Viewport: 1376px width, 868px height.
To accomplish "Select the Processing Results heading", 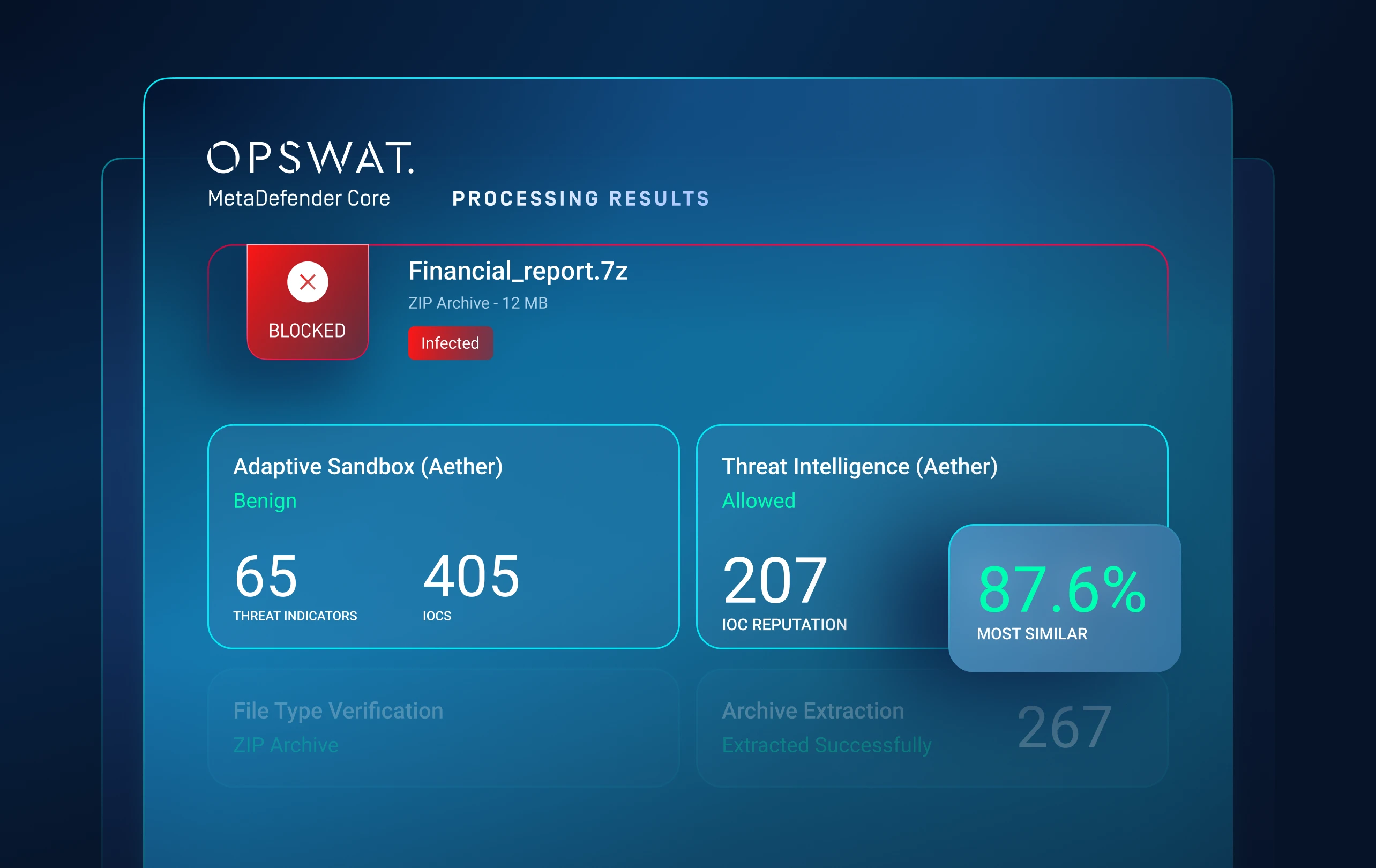I will (x=581, y=199).
